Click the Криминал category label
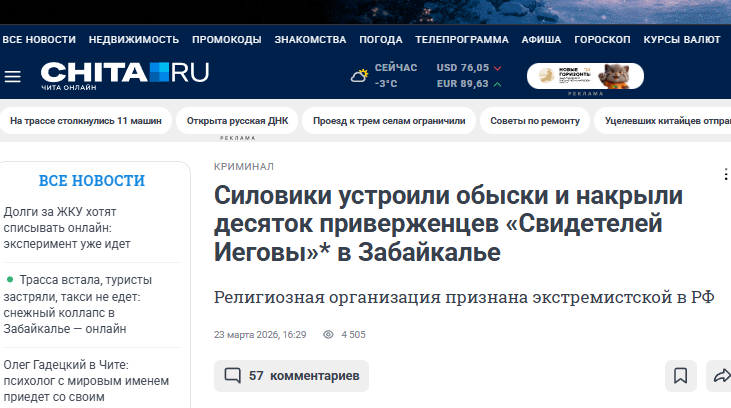731x408 pixels. click(x=244, y=166)
